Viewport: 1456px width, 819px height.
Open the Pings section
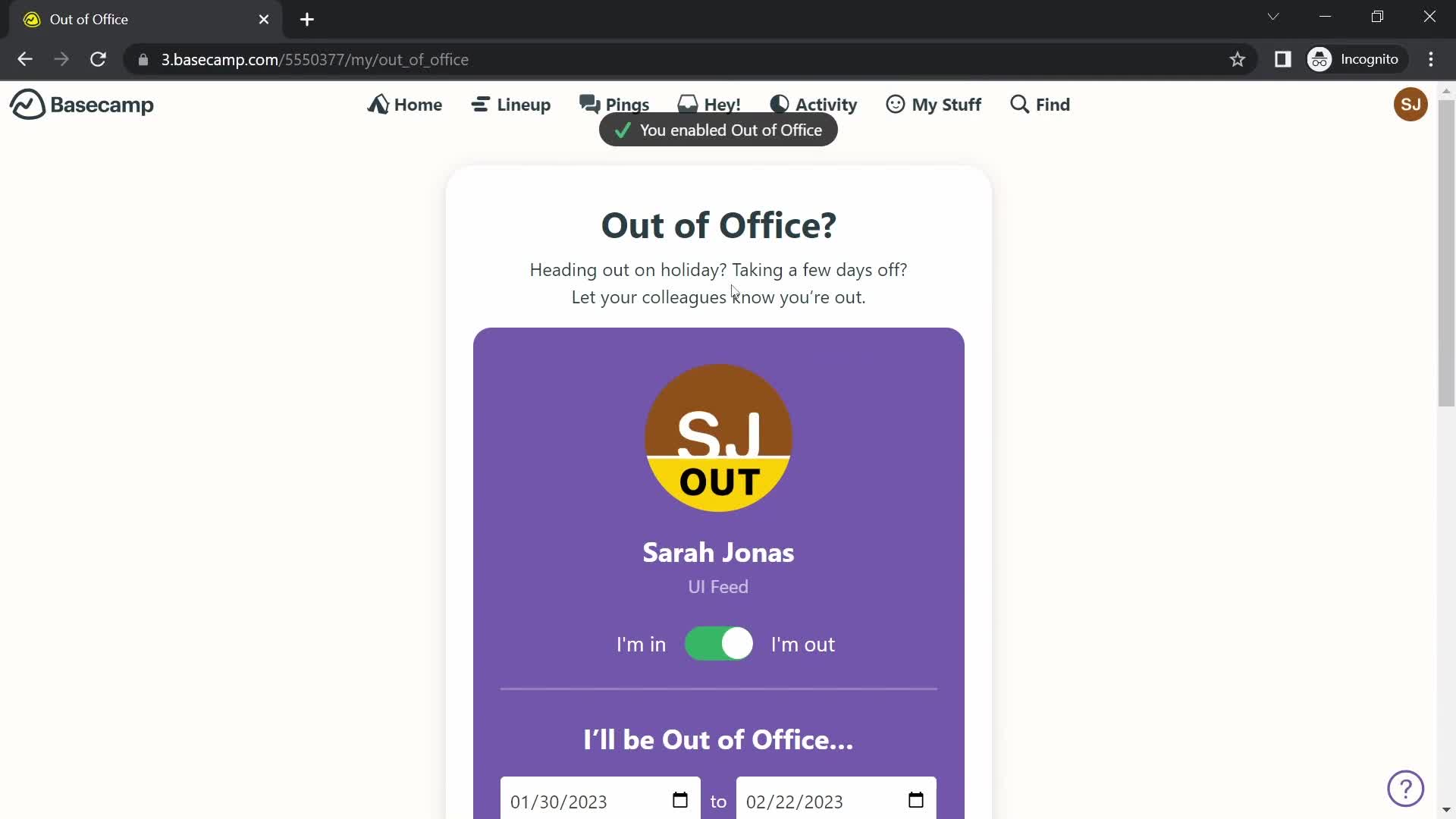click(615, 104)
